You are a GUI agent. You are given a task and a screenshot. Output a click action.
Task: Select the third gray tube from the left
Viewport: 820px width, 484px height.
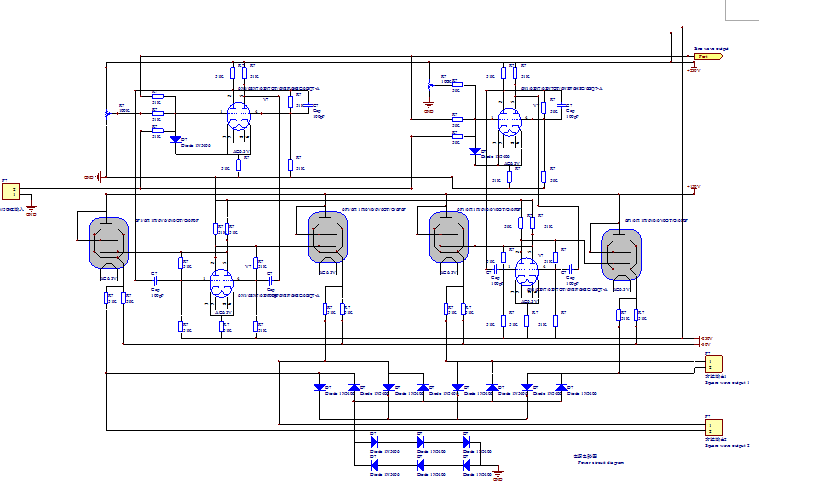pos(448,237)
